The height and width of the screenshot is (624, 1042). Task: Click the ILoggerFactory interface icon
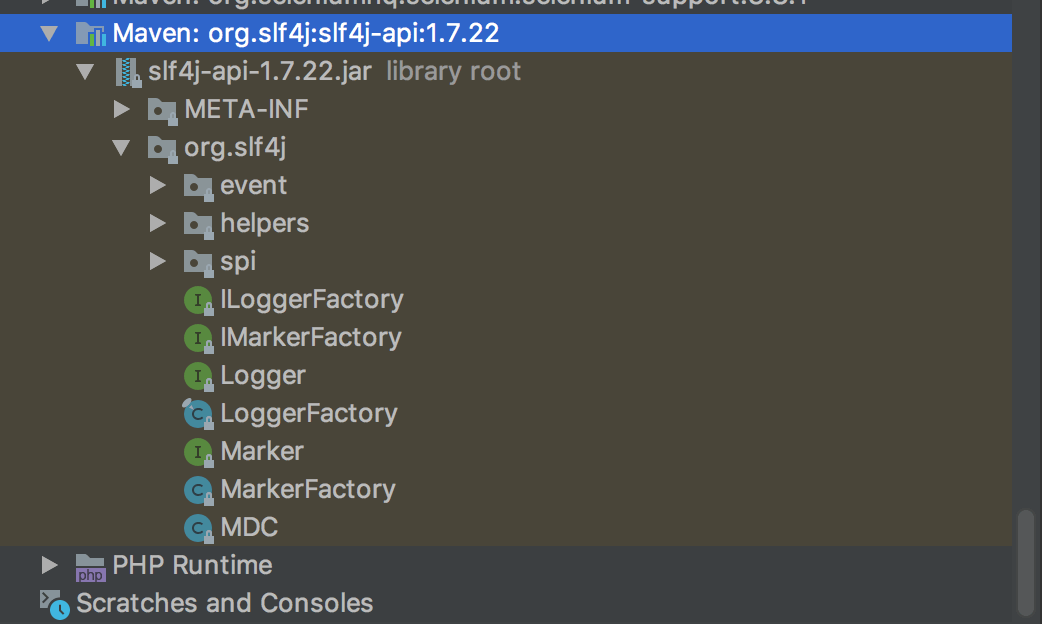(x=198, y=300)
